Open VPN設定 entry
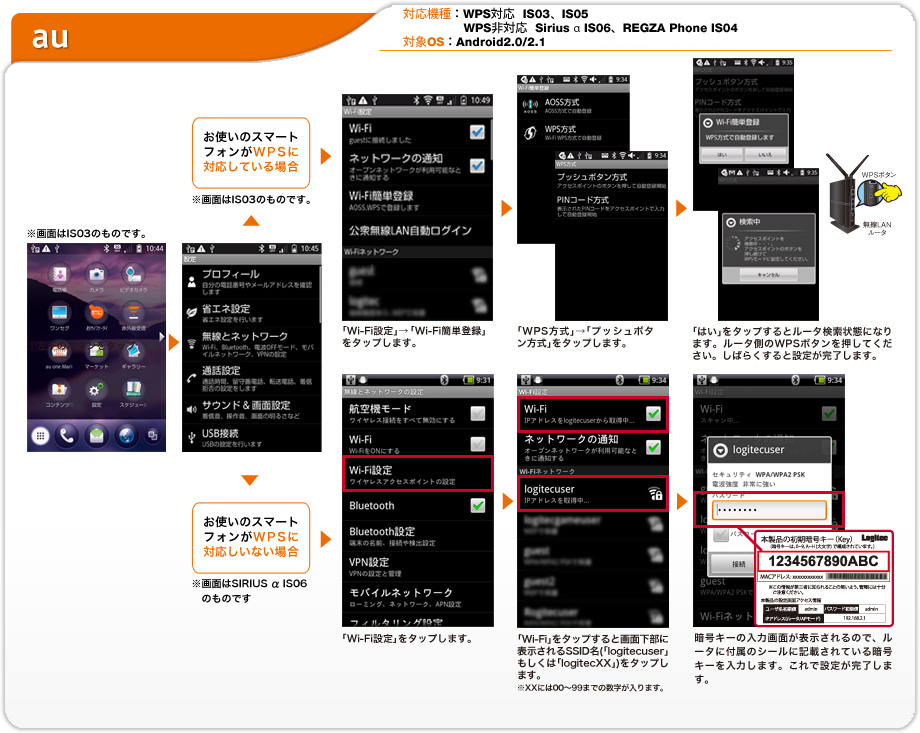The image size is (920, 733). click(417, 567)
